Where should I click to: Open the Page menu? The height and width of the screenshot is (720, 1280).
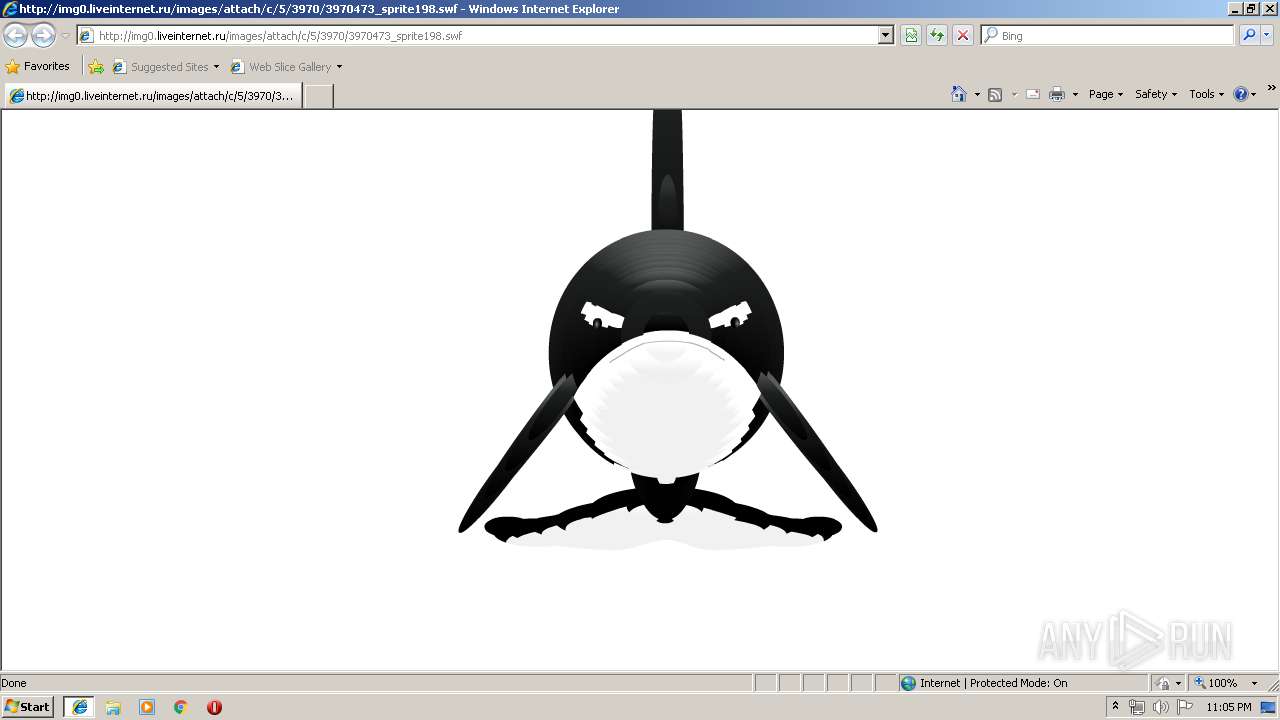point(1106,94)
